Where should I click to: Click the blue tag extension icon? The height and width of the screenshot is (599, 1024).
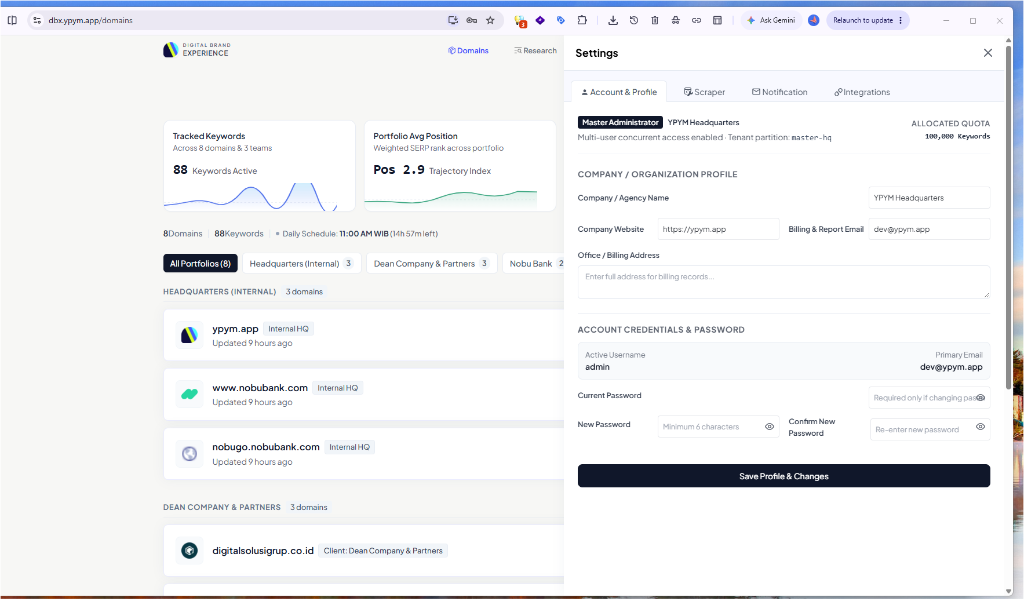[560, 20]
